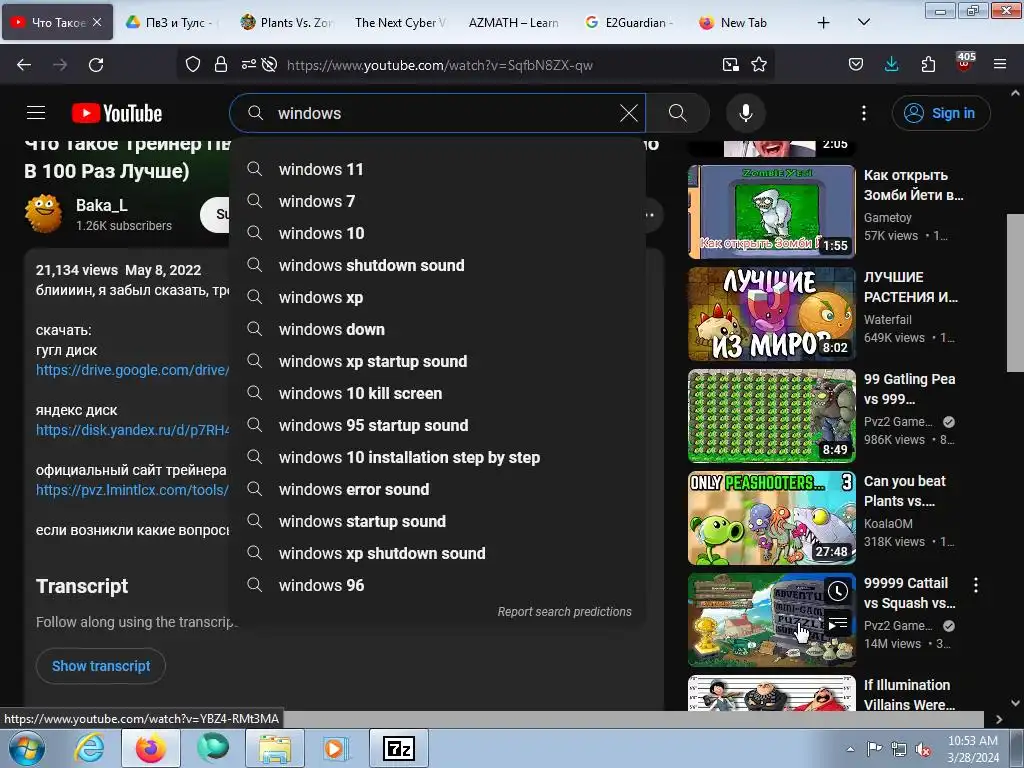The image size is (1024, 768).
Task: Open the pvz.lmintlcx.com tools link
Action: pos(132,490)
